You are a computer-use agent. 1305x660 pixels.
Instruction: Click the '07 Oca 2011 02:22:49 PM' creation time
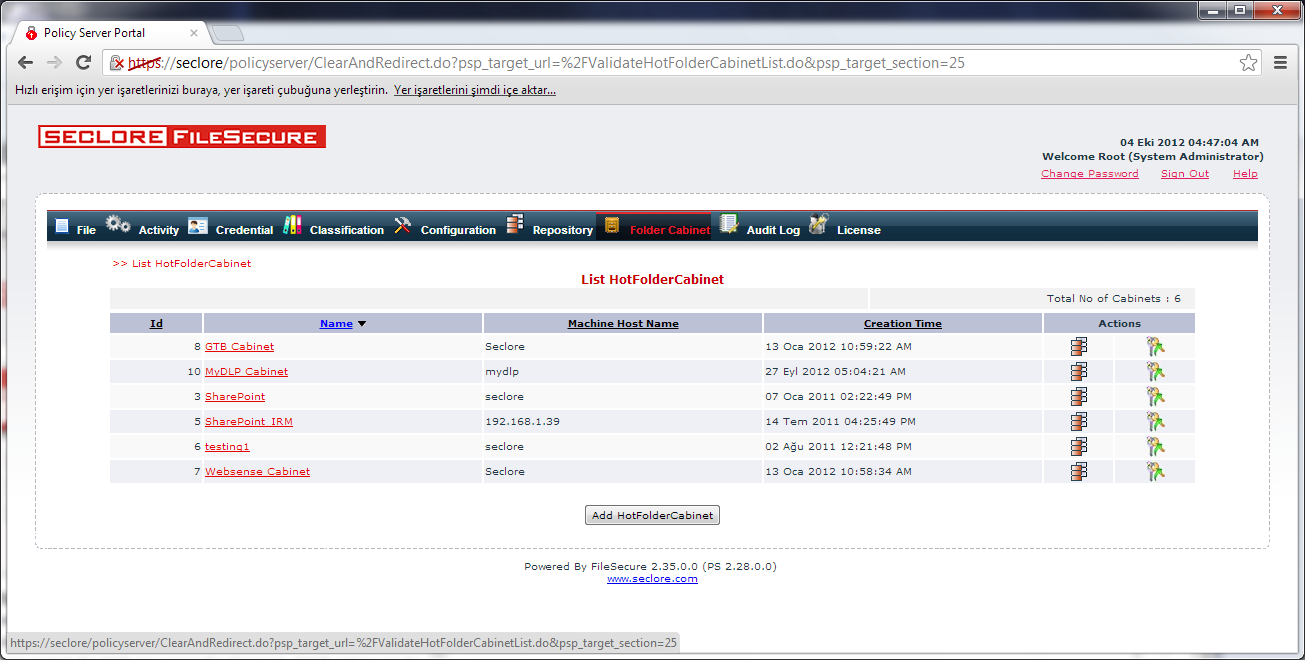point(838,397)
